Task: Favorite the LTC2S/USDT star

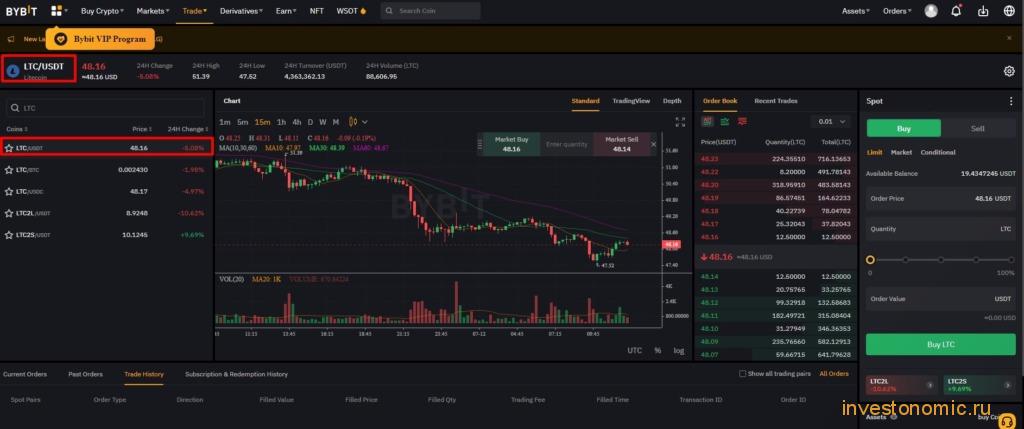Action: pos(9,234)
